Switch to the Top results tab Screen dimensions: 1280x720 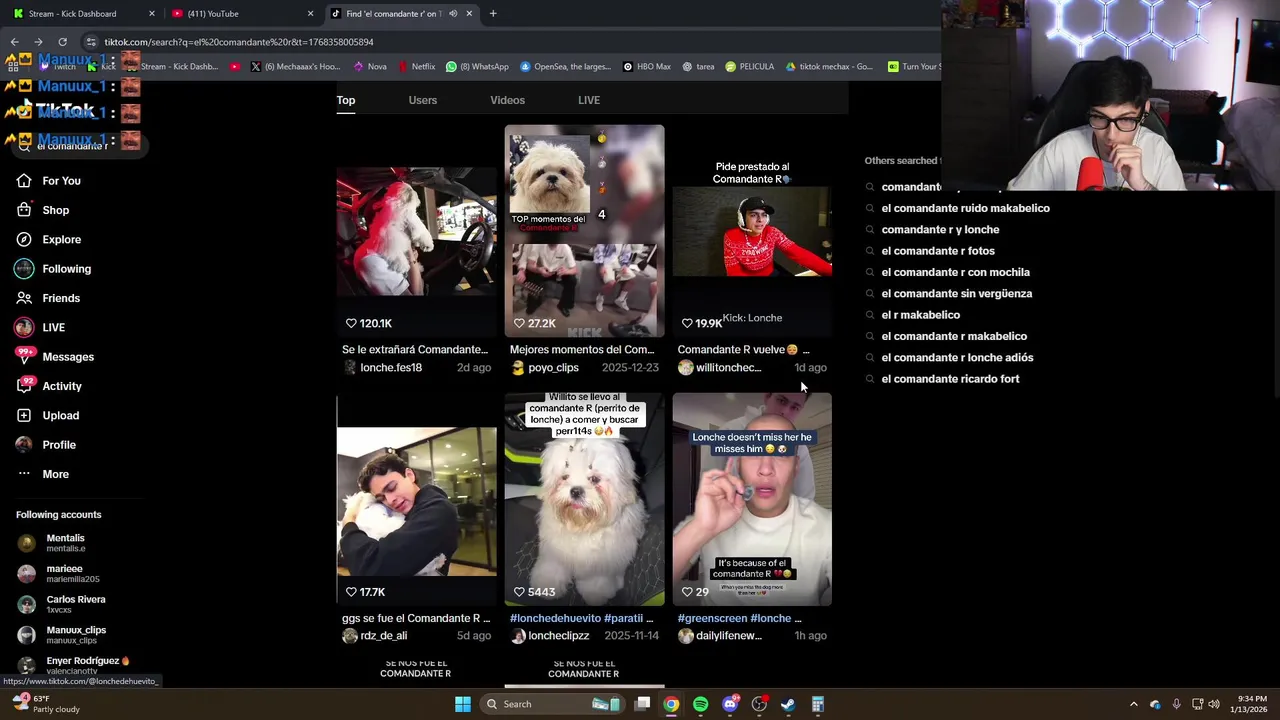tap(346, 100)
